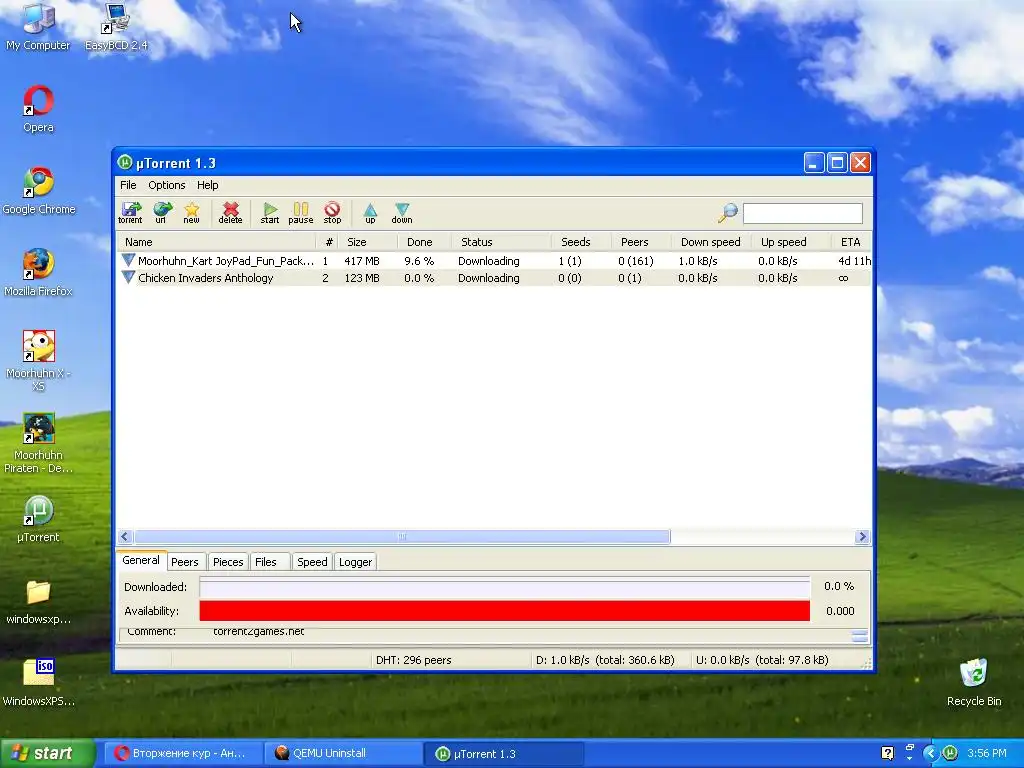Select the Opera desktop shortcut
1024x768 pixels.
coord(39,109)
